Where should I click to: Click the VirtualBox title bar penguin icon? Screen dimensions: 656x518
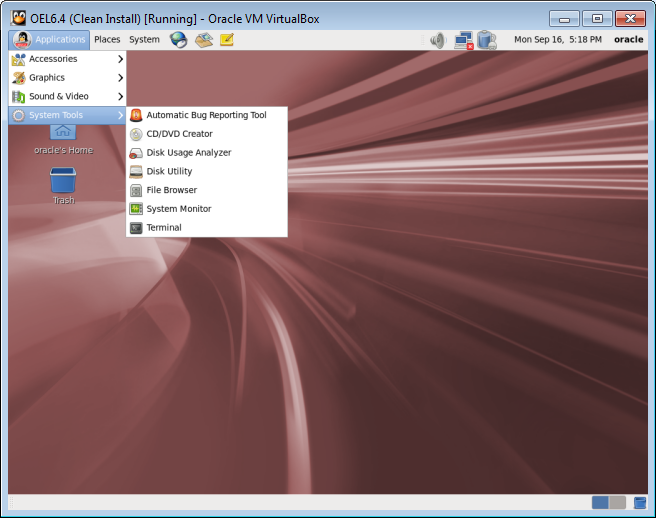tap(18, 19)
